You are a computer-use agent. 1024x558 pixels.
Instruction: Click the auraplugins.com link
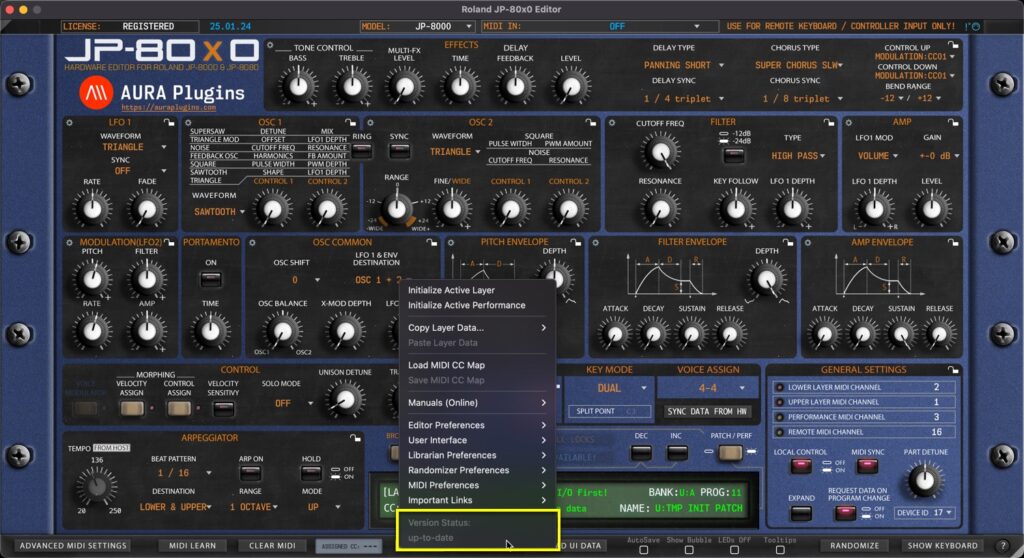(168, 108)
